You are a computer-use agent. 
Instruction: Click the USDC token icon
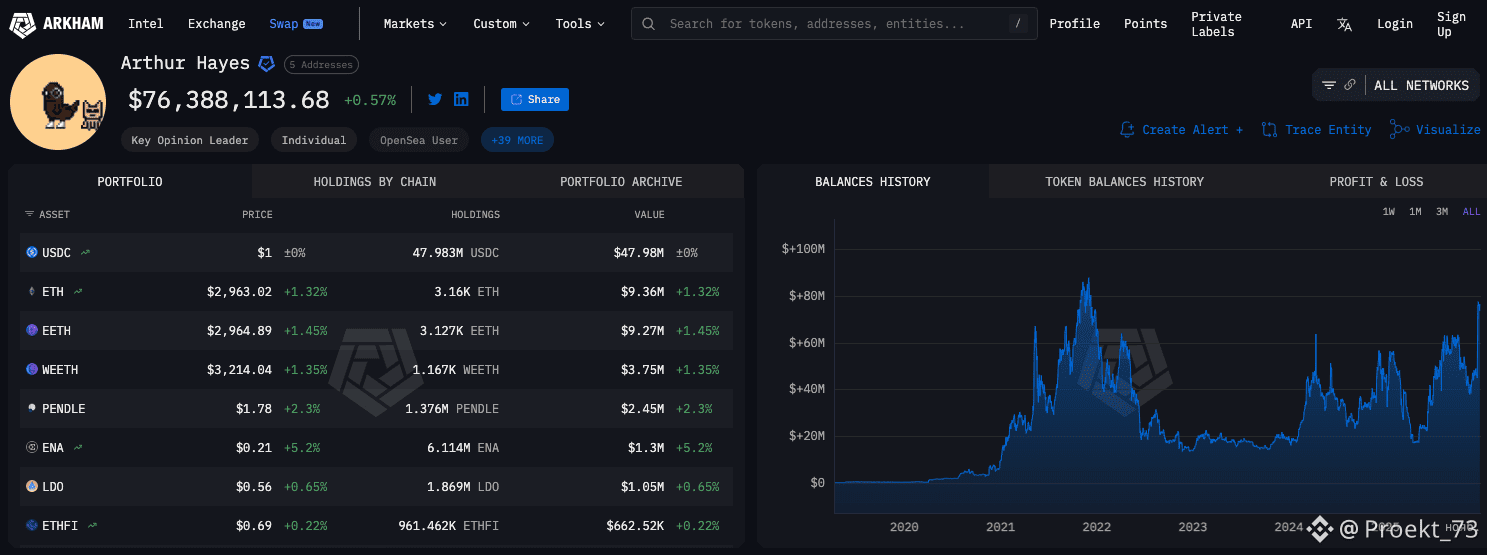coord(32,253)
